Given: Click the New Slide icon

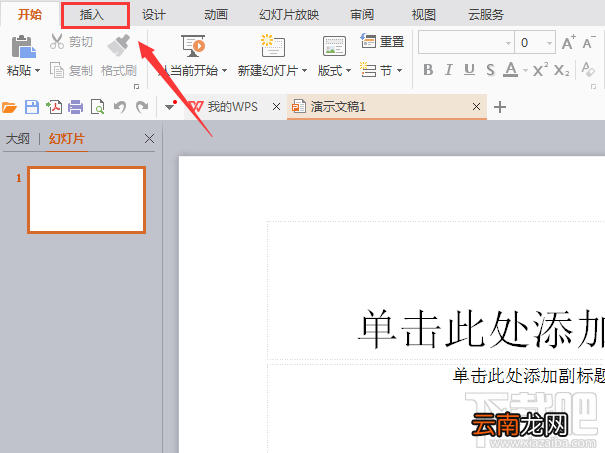Looking at the screenshot, I should click(x=272, y=46).
